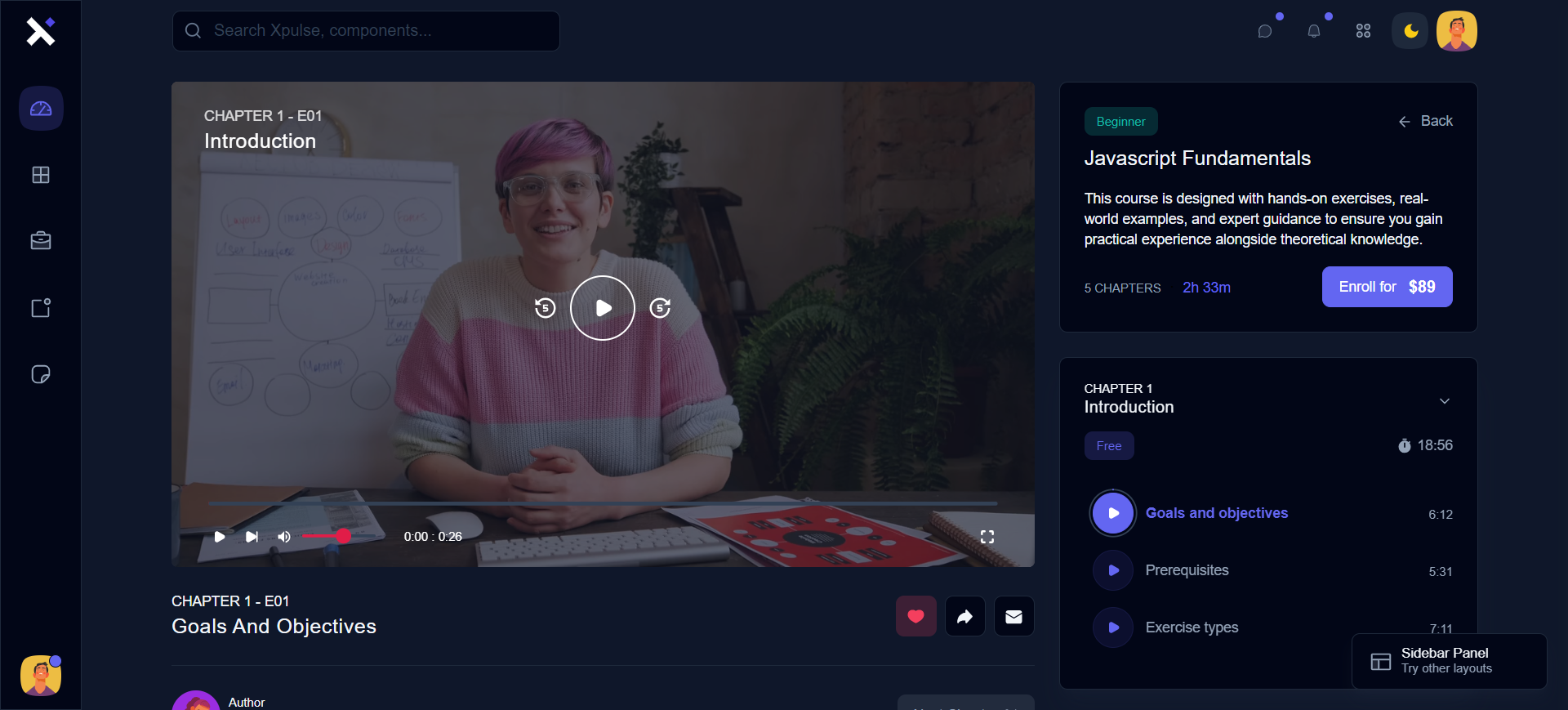
Task: Toggle the heart favorite button
Action: click(x=915, y=617)
